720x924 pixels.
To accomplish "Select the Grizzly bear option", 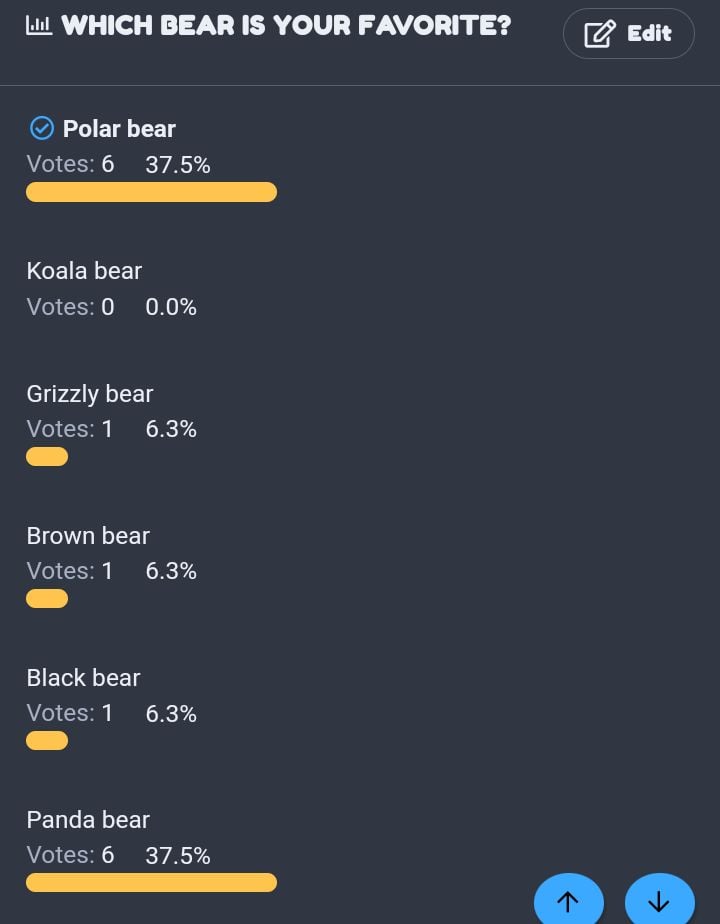I will [90, 394].
